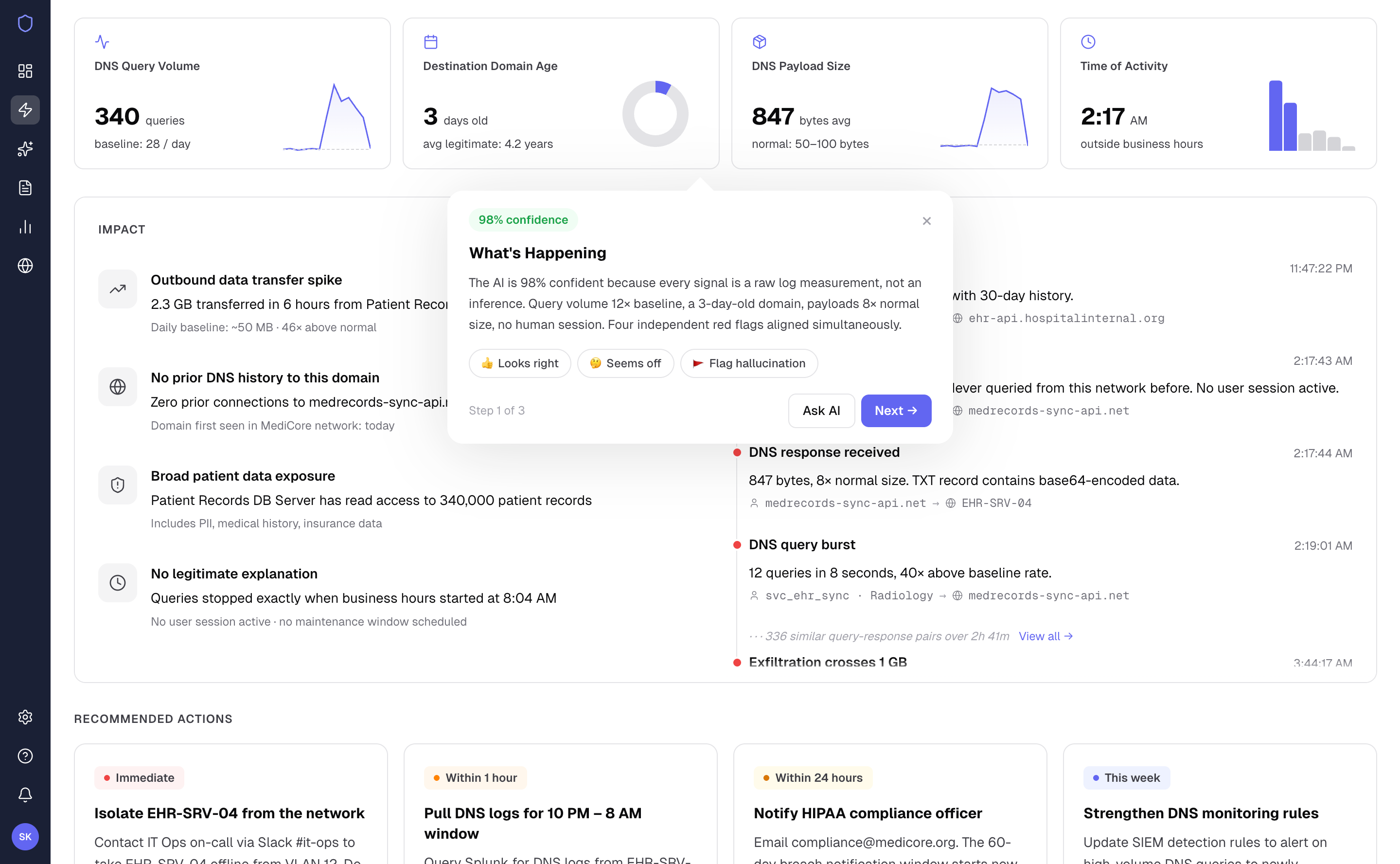This screenshot has height=864, width=1400.
Task: Open the AI sparkles icon in the sidebar
Action: [x=25, y=148]
